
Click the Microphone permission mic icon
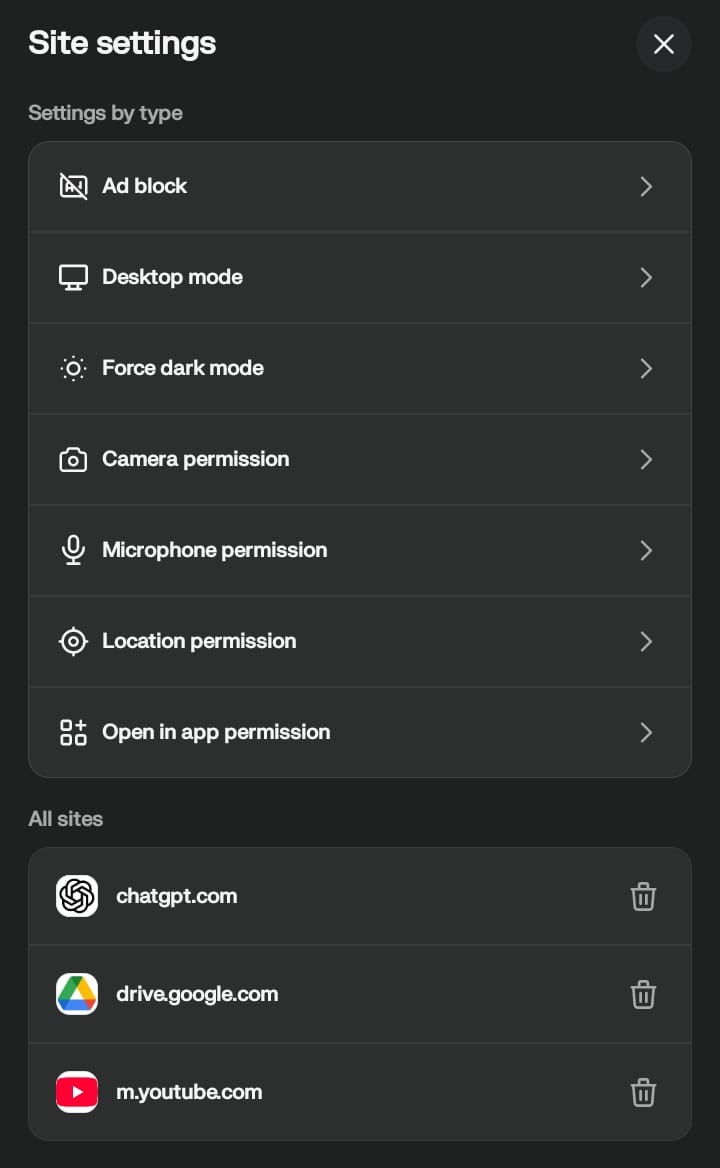tap(73, 550)
